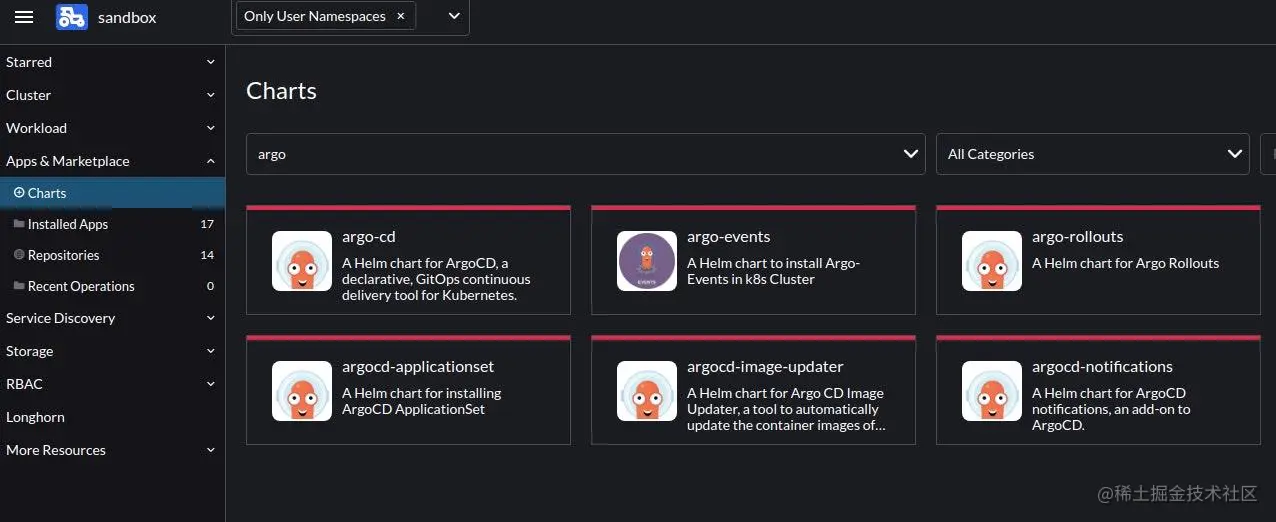Viewport: 1276px width, 522px height.
Task: Click the Repositories count 14
Action: point(207,255)
